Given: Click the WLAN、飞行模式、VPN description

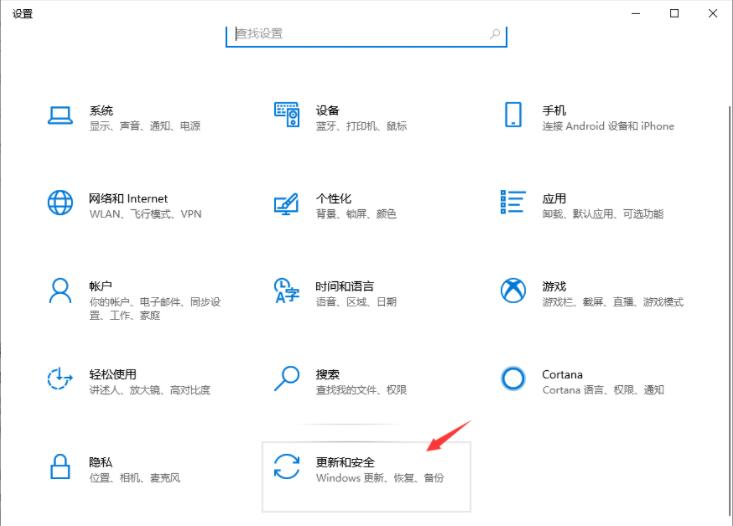Looking at the screenshot, I should 145,214.
